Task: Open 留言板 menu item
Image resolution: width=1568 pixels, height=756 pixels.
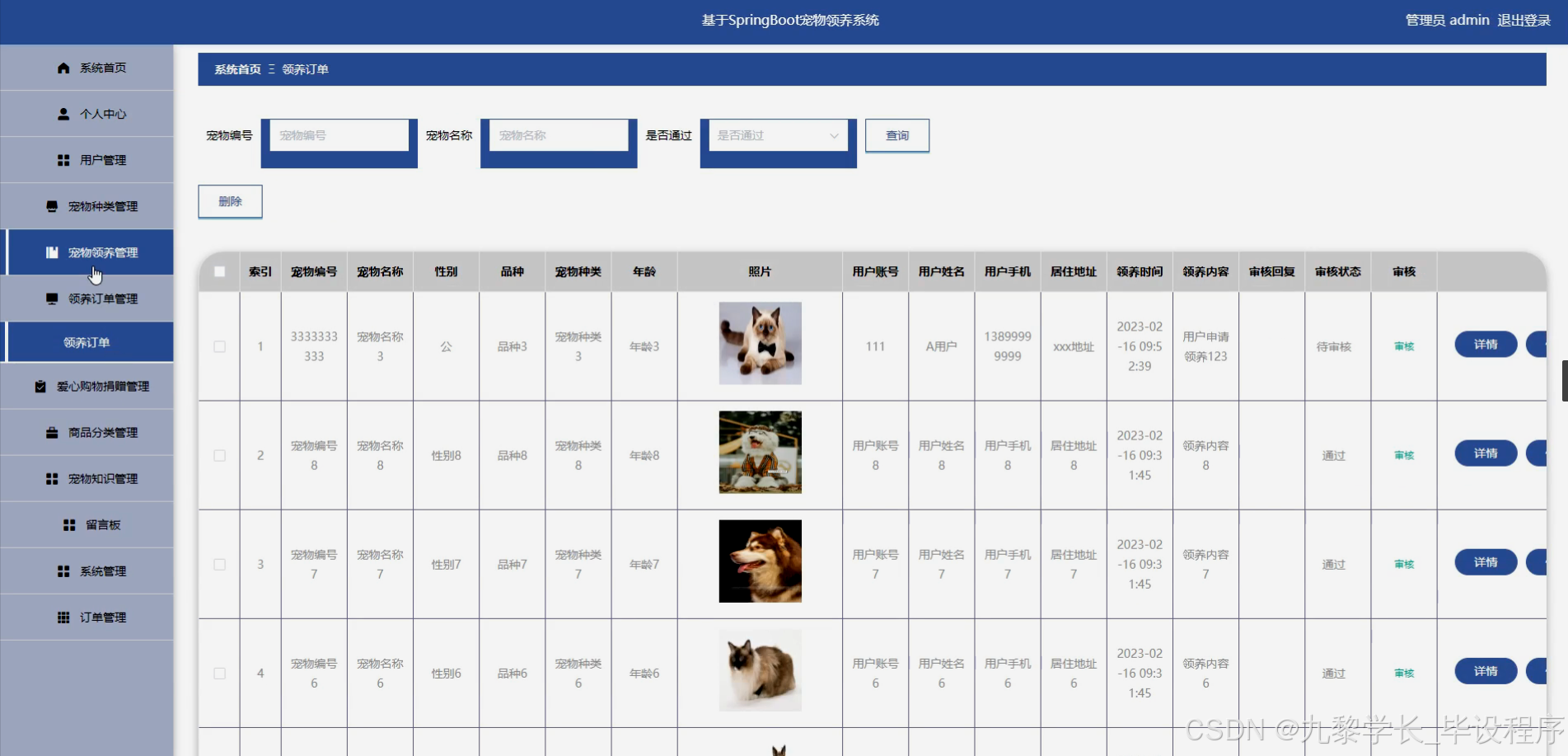Action: pyautogui.click(x=87, y=524)
